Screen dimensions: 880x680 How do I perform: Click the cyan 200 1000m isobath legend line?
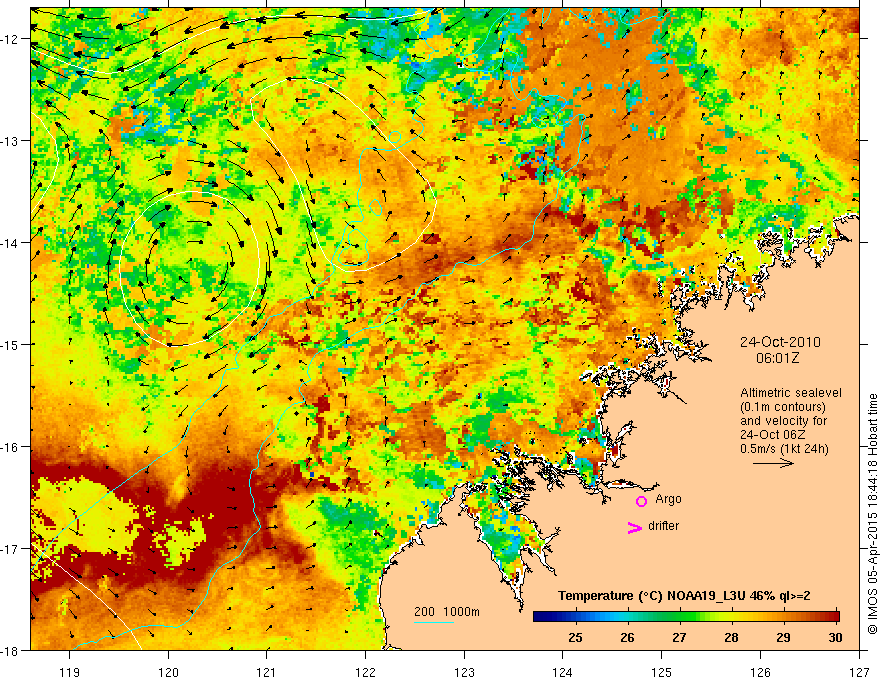[434, 622]
